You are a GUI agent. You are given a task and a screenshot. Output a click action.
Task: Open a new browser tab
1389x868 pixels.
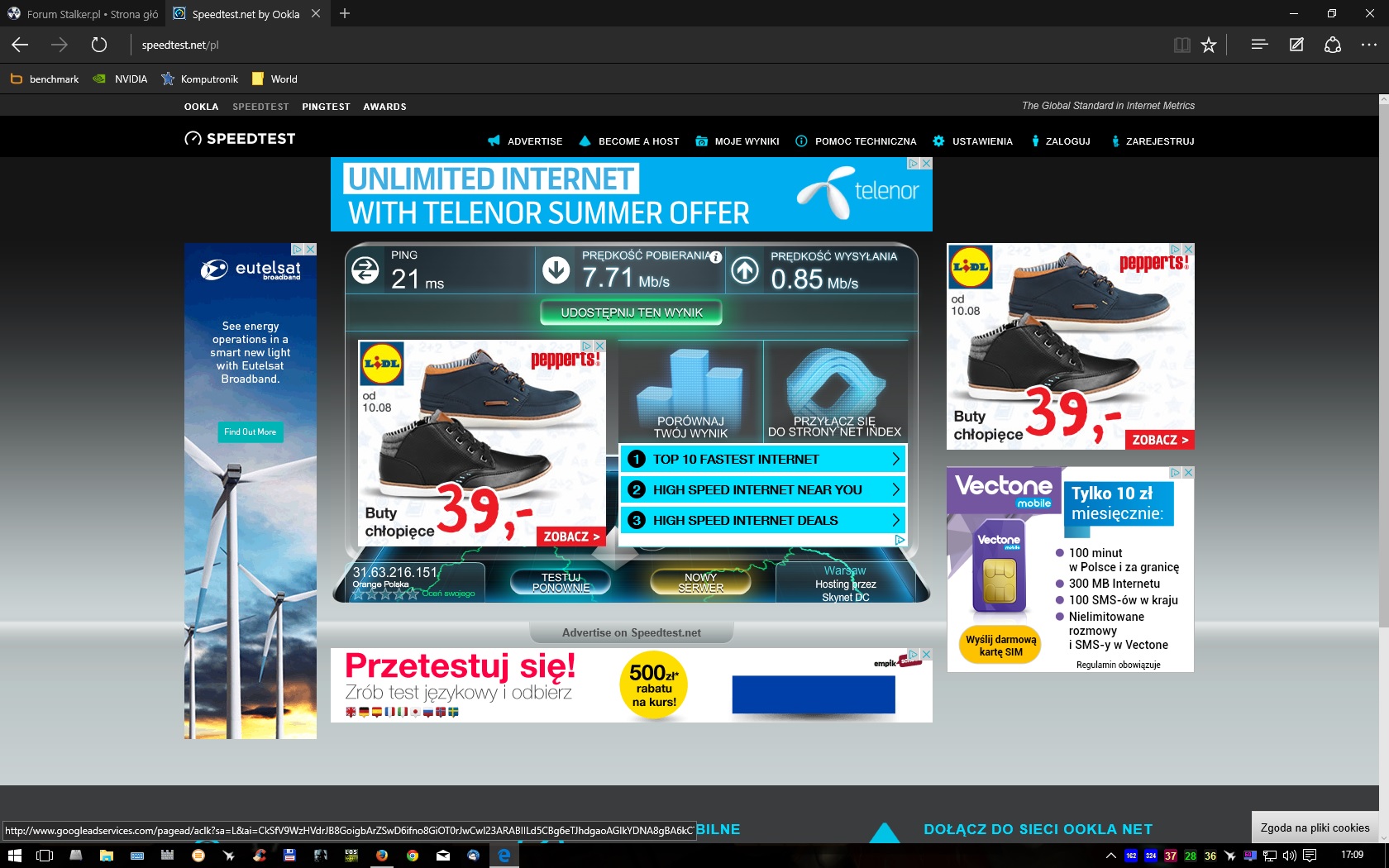point(345,13)
